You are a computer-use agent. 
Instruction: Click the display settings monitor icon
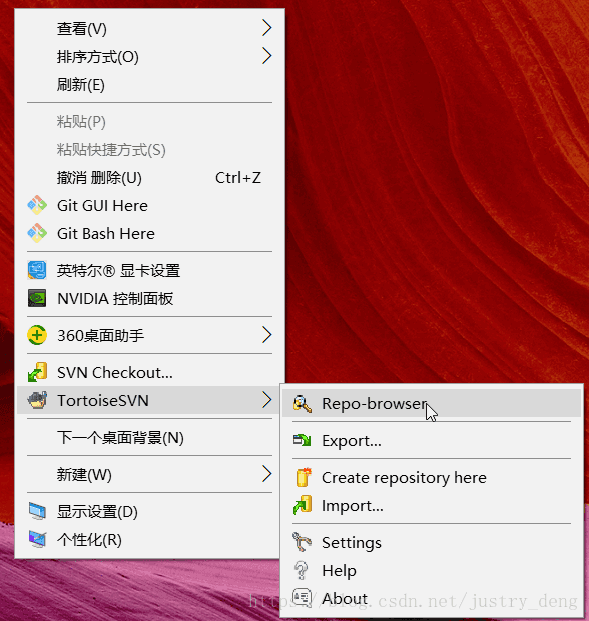point(37,511)
